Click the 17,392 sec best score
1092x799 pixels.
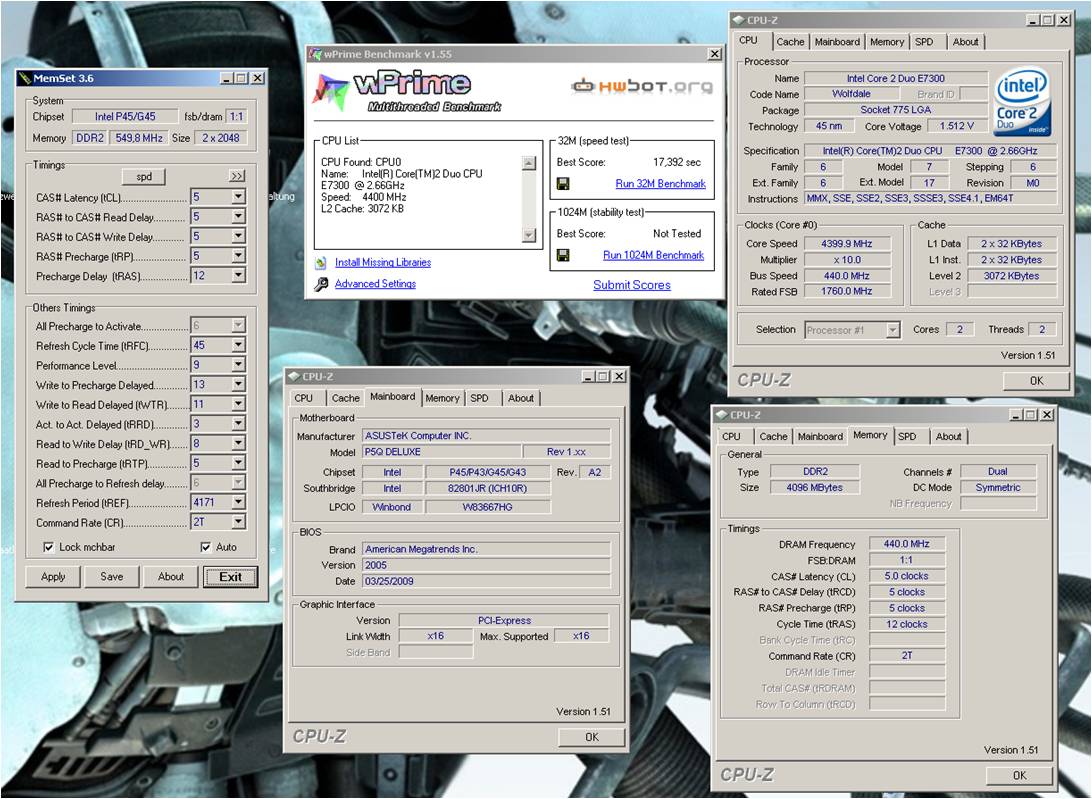[x=677, y=162]
